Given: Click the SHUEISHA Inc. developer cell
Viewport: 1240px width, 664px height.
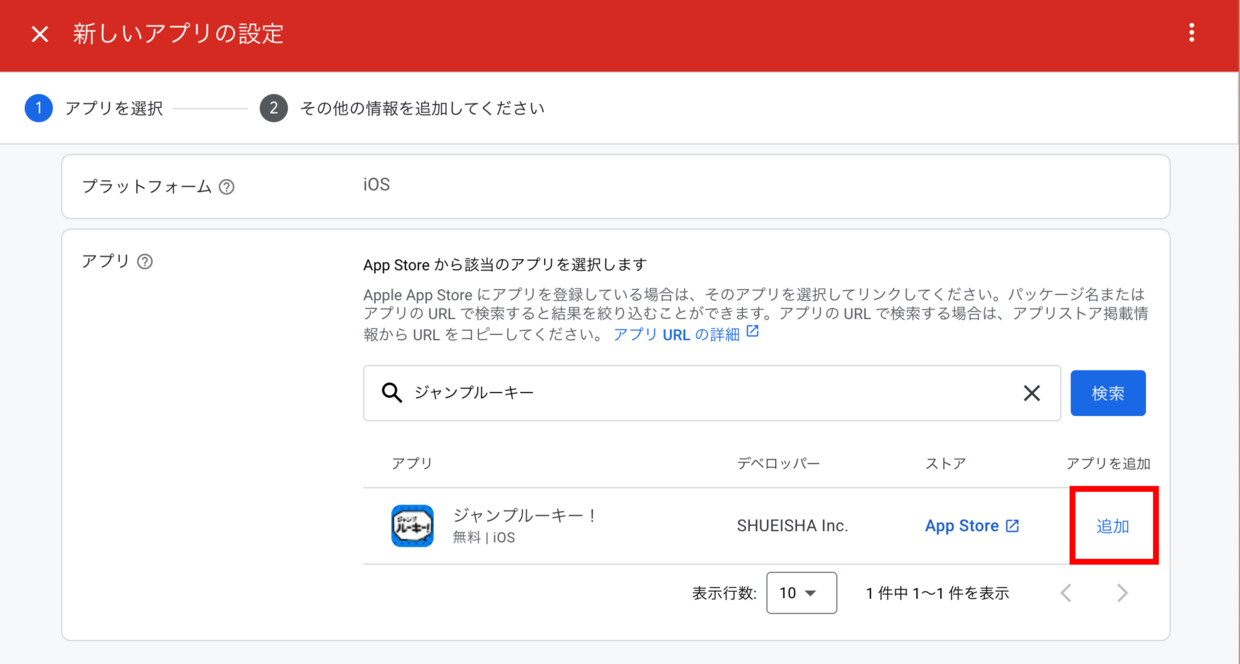Looking at the screenshot, I should pos(792,526).
